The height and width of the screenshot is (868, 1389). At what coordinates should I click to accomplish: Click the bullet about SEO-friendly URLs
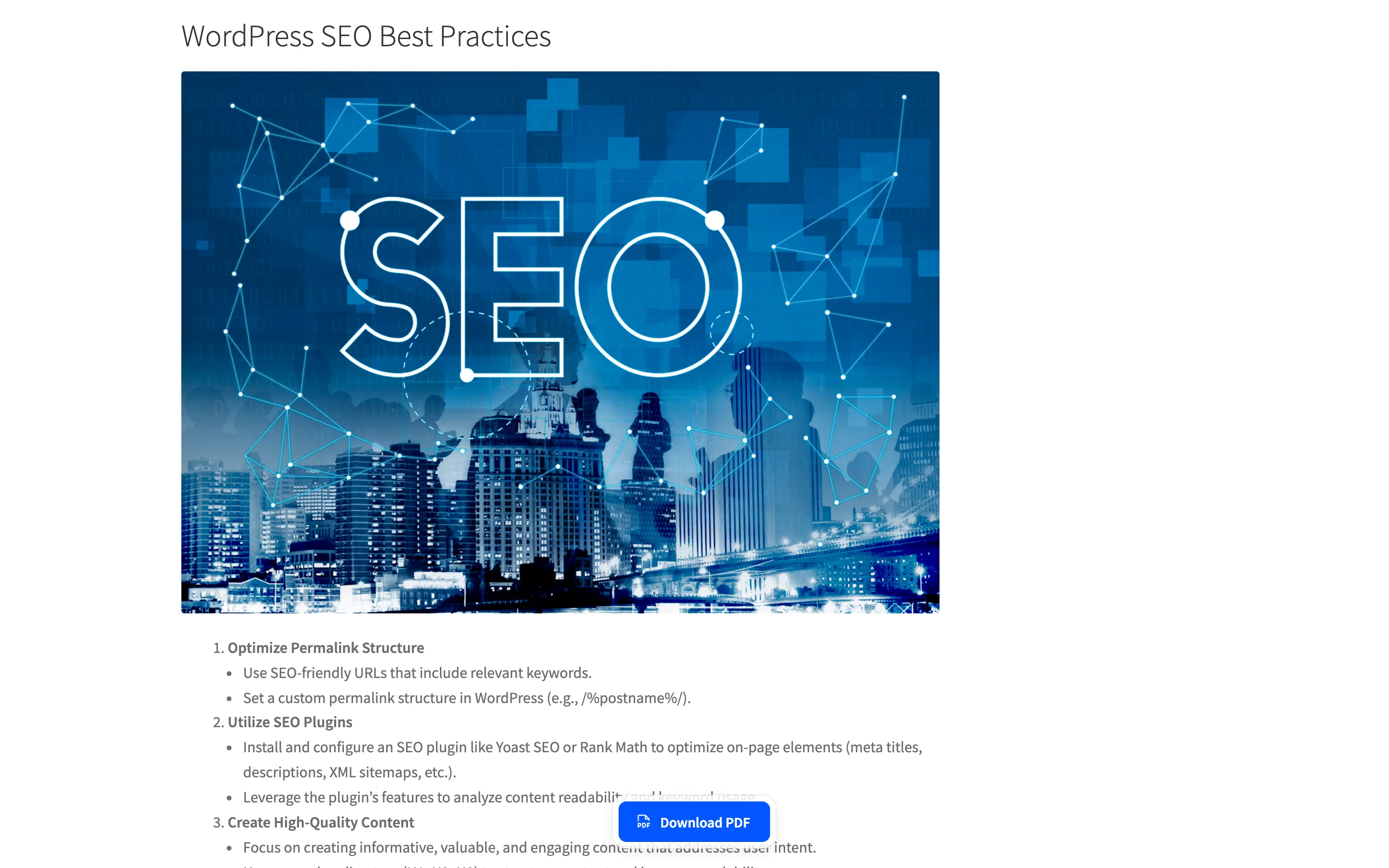[417, 673]
